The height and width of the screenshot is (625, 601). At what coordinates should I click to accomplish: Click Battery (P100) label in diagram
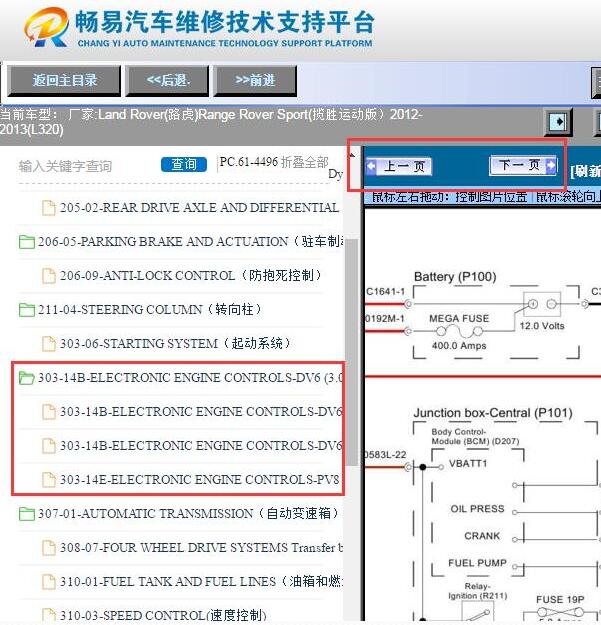click(455, 277)
